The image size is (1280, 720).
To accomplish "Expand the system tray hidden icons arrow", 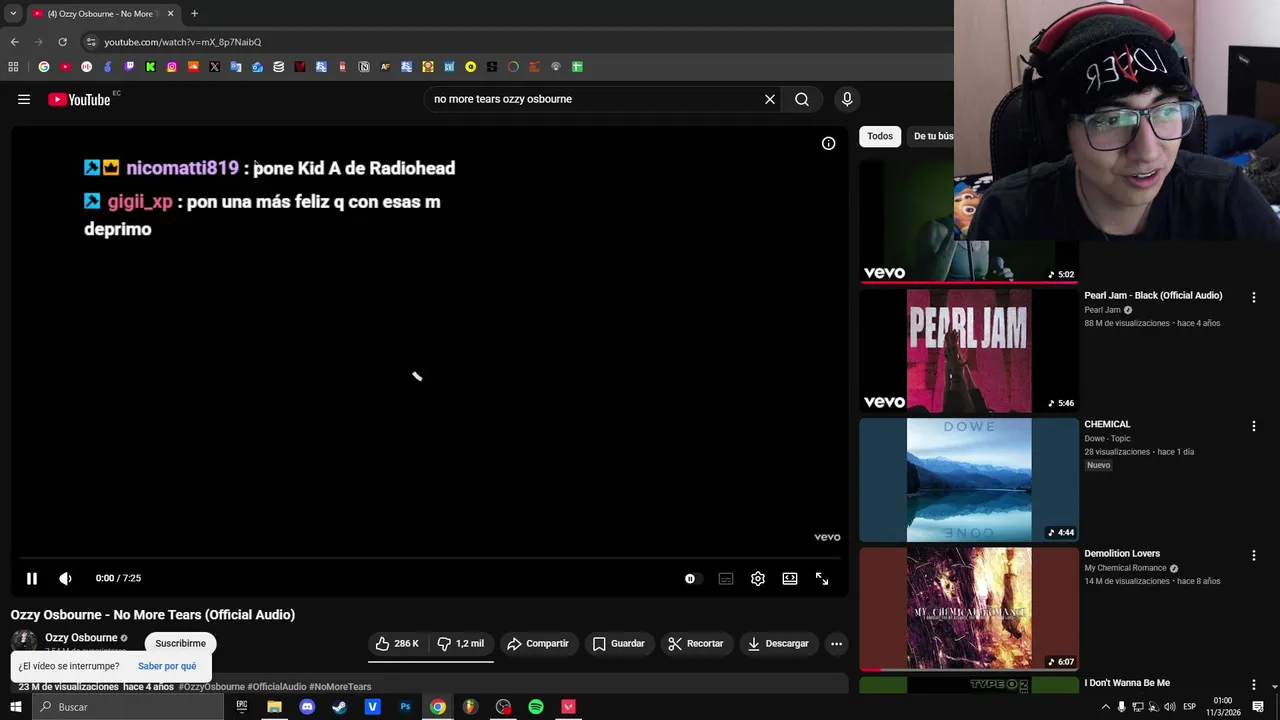I will 1105,707.
